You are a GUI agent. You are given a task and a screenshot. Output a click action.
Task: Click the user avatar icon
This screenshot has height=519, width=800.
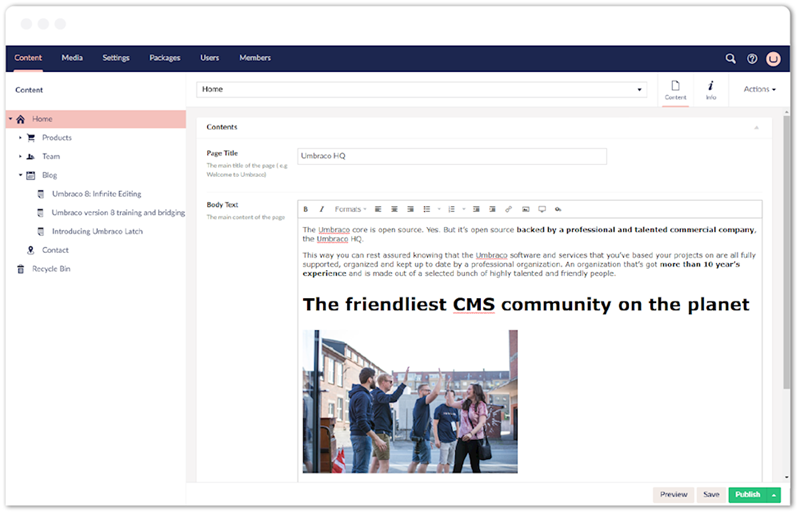(773, 59)
